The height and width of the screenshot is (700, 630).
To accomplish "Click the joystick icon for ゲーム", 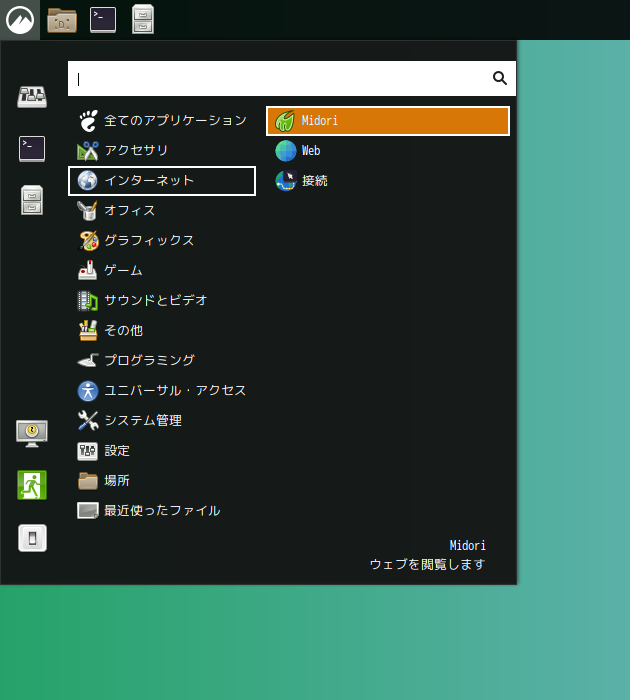I will pos(88,271).
